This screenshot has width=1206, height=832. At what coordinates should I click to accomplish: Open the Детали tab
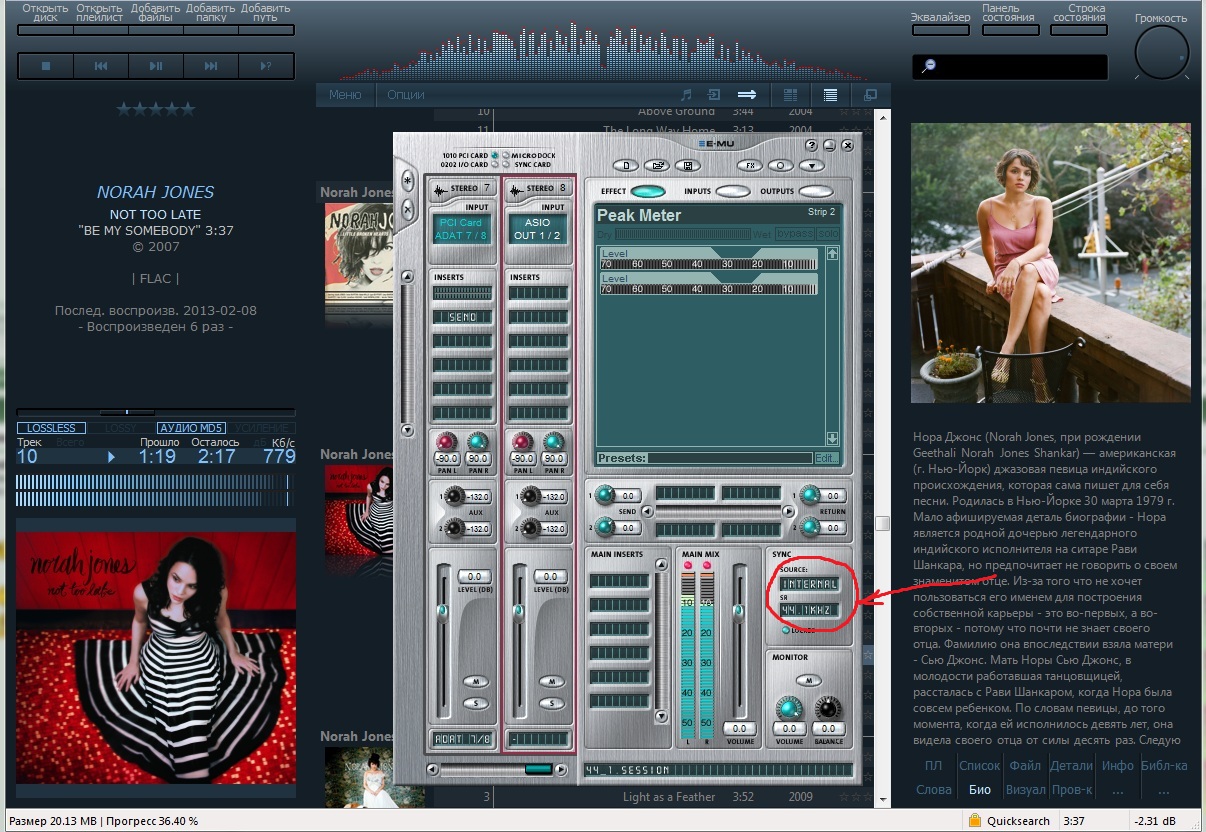(1071, 766)
